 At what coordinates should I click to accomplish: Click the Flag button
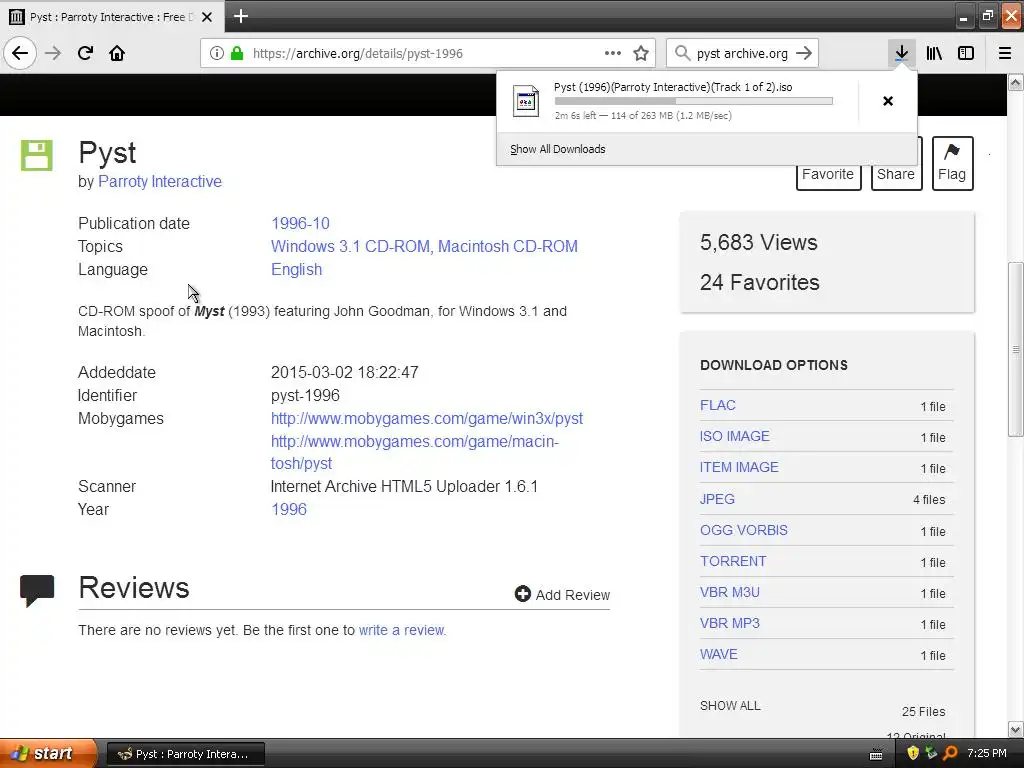[x=952, y=163]
